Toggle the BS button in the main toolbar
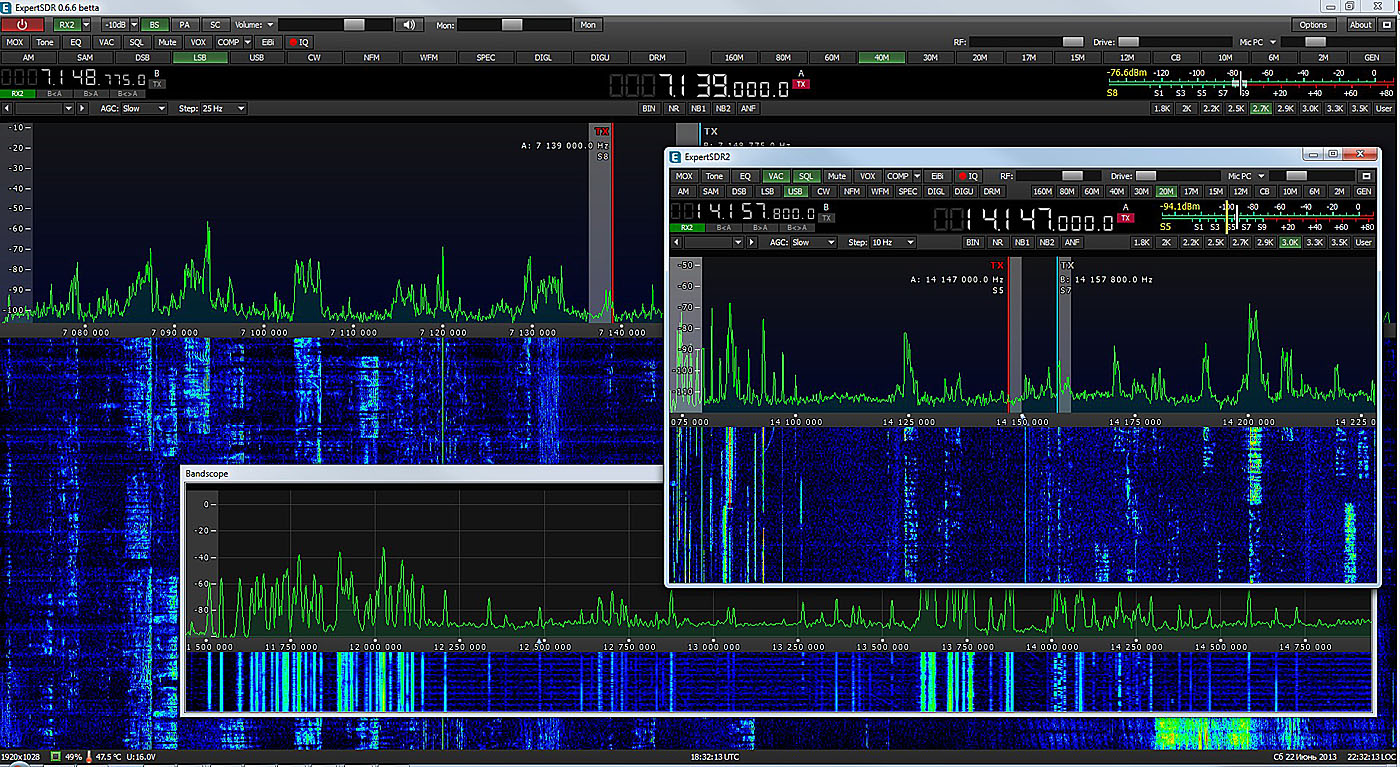 click(154, 24)
